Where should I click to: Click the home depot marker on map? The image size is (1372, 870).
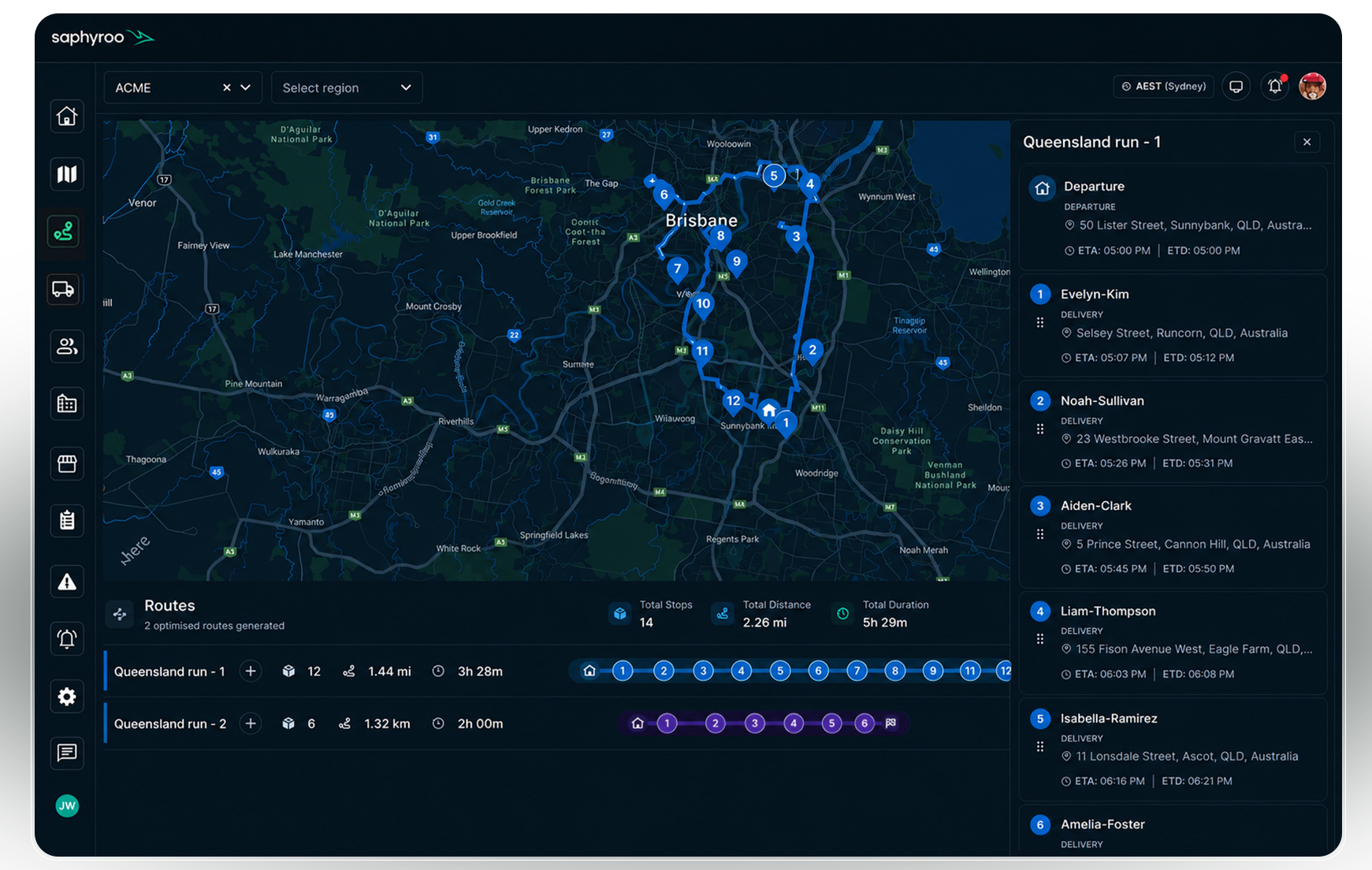[768, 411]
